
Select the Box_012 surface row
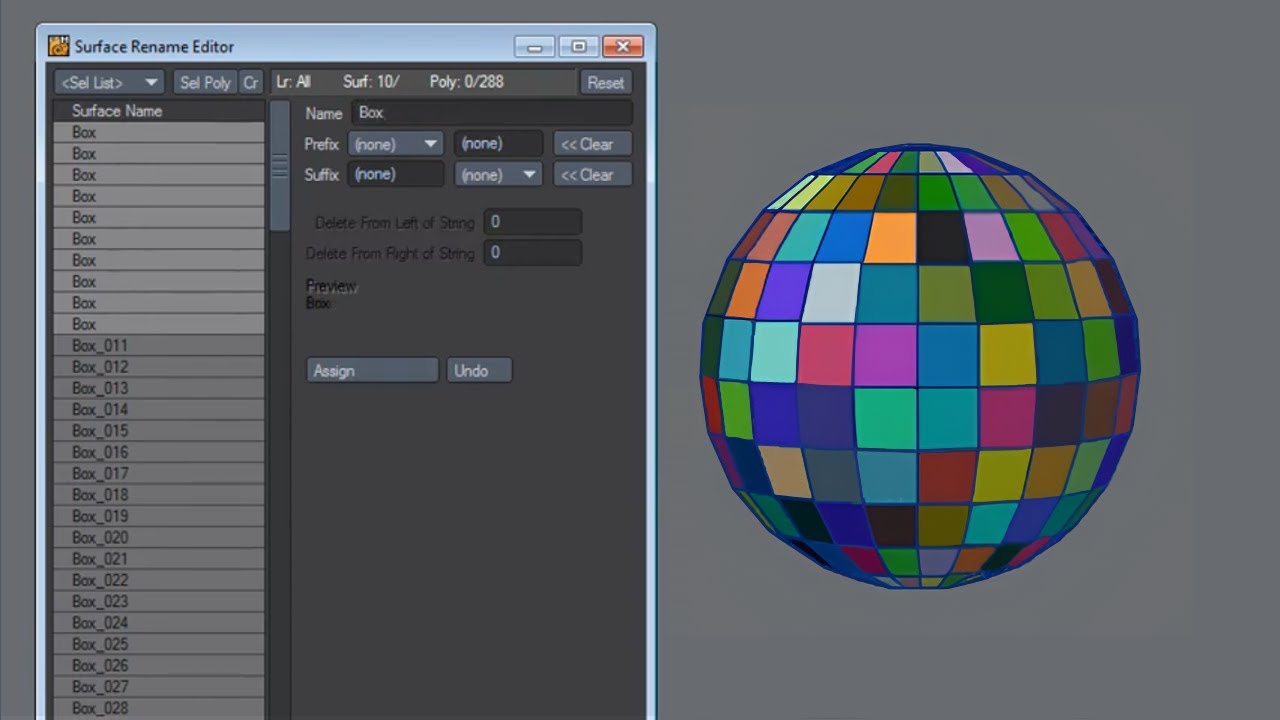pyautogui.click(x=159, y=367)
